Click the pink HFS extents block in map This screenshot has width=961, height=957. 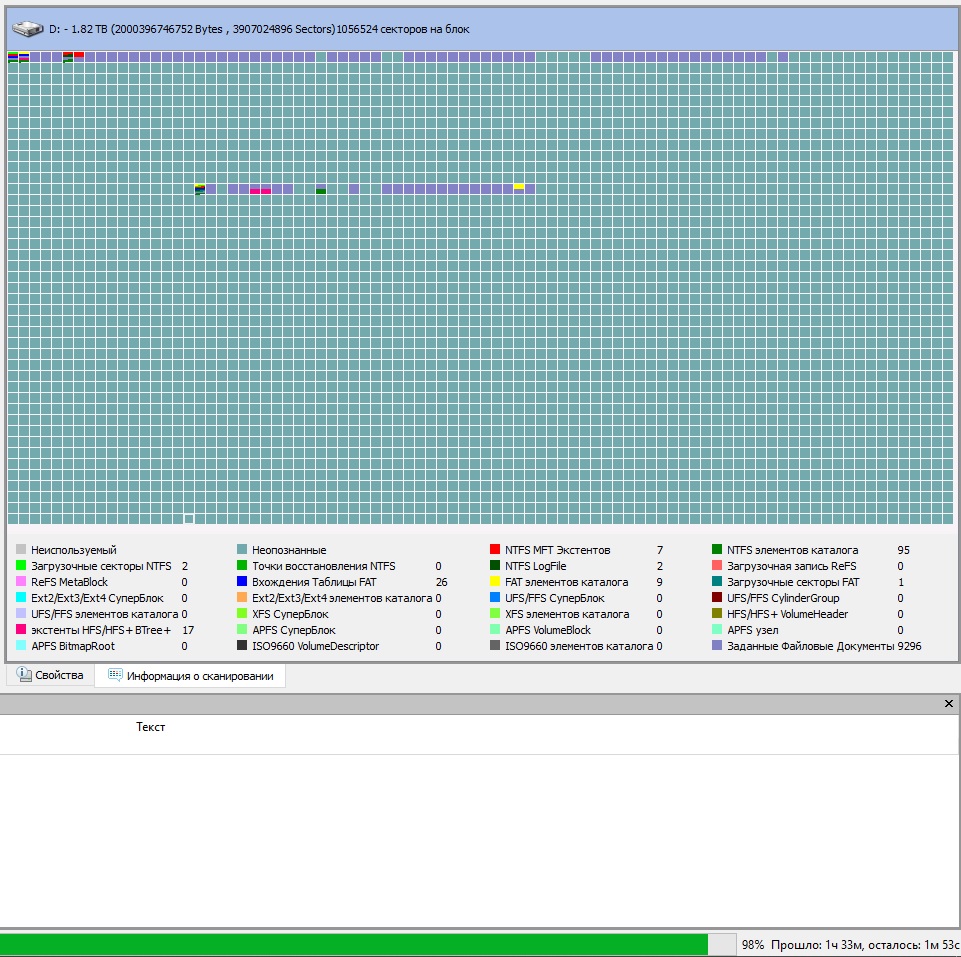(260, 190)
